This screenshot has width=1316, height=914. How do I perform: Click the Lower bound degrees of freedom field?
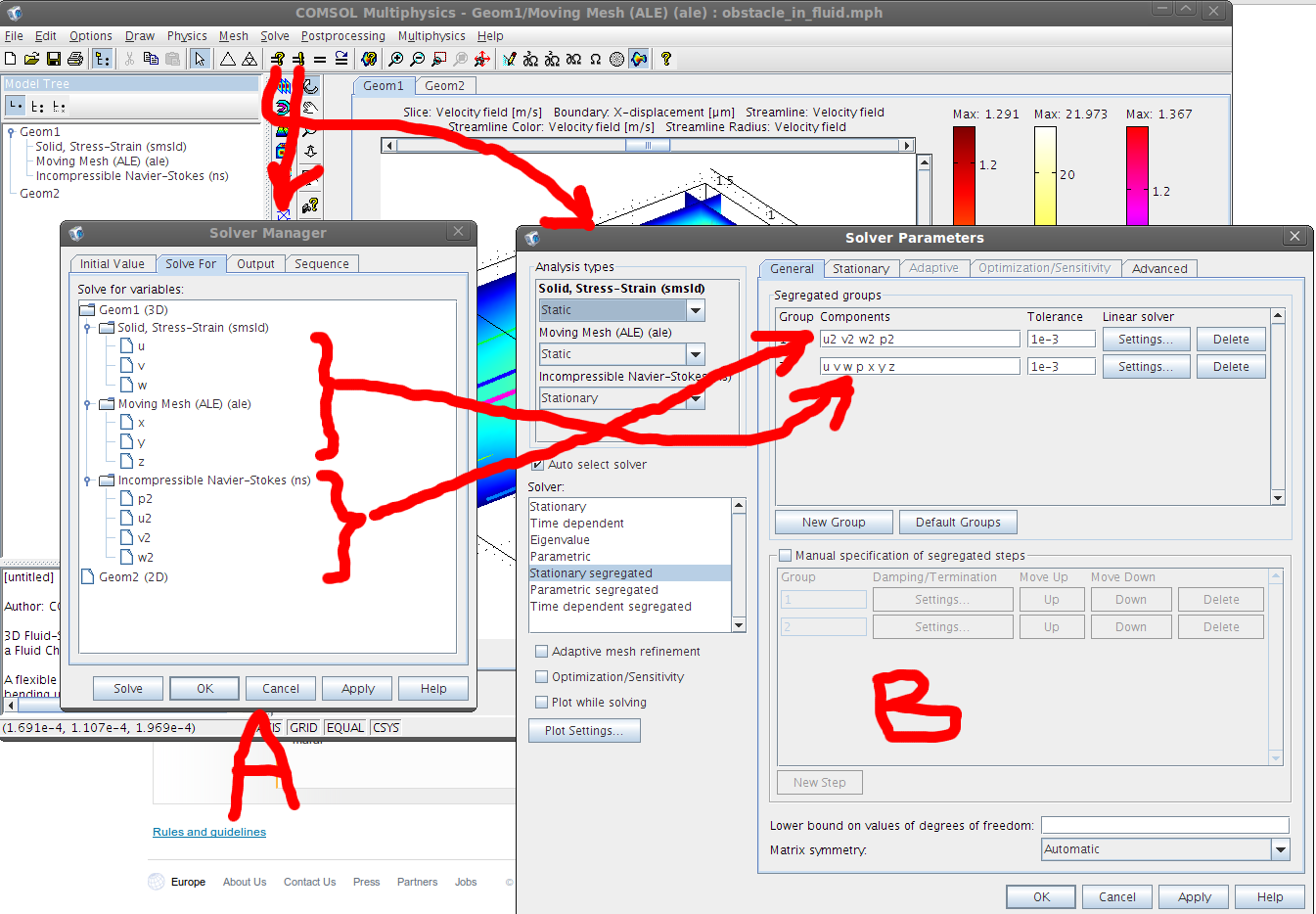point(1164,825)
